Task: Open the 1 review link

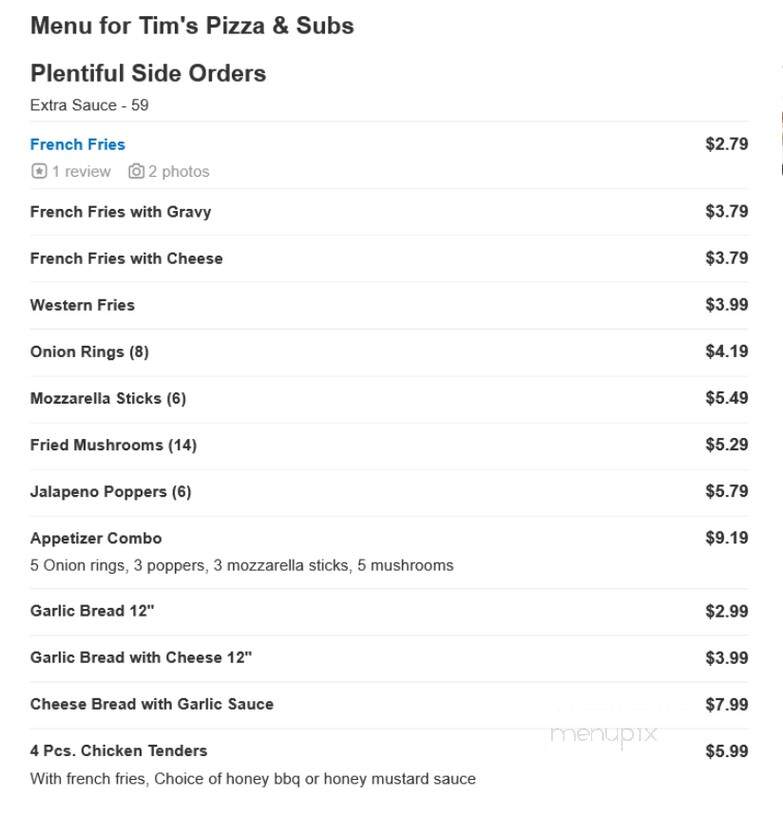Action: tap(81, 171)
